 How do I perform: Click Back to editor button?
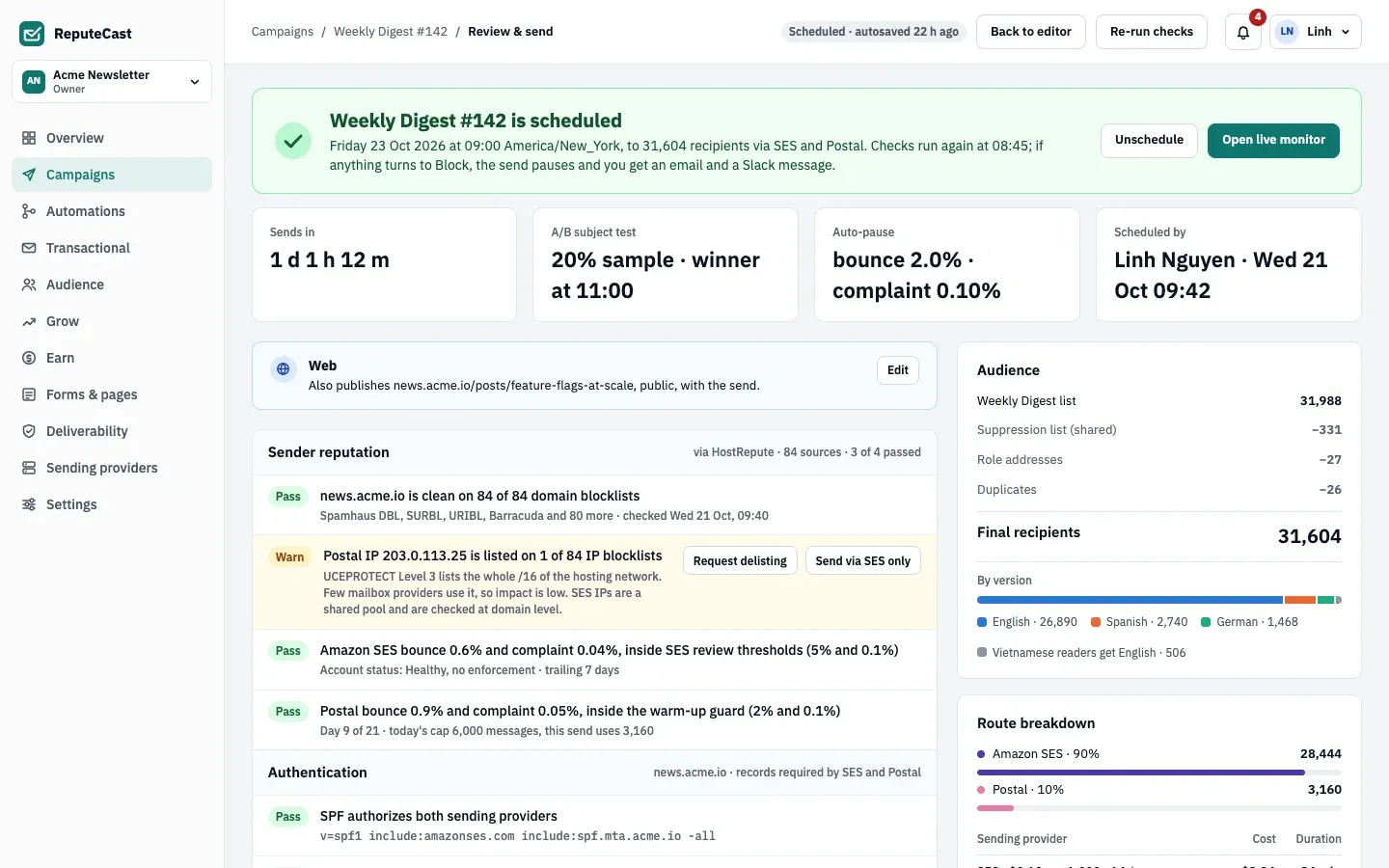click(x=1031, y=32)
